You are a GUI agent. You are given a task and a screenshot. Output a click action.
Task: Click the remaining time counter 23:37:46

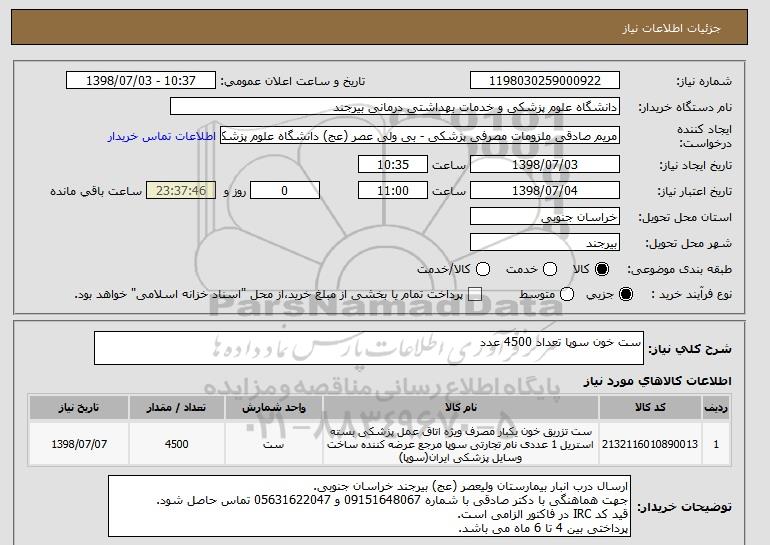point(181,191)
